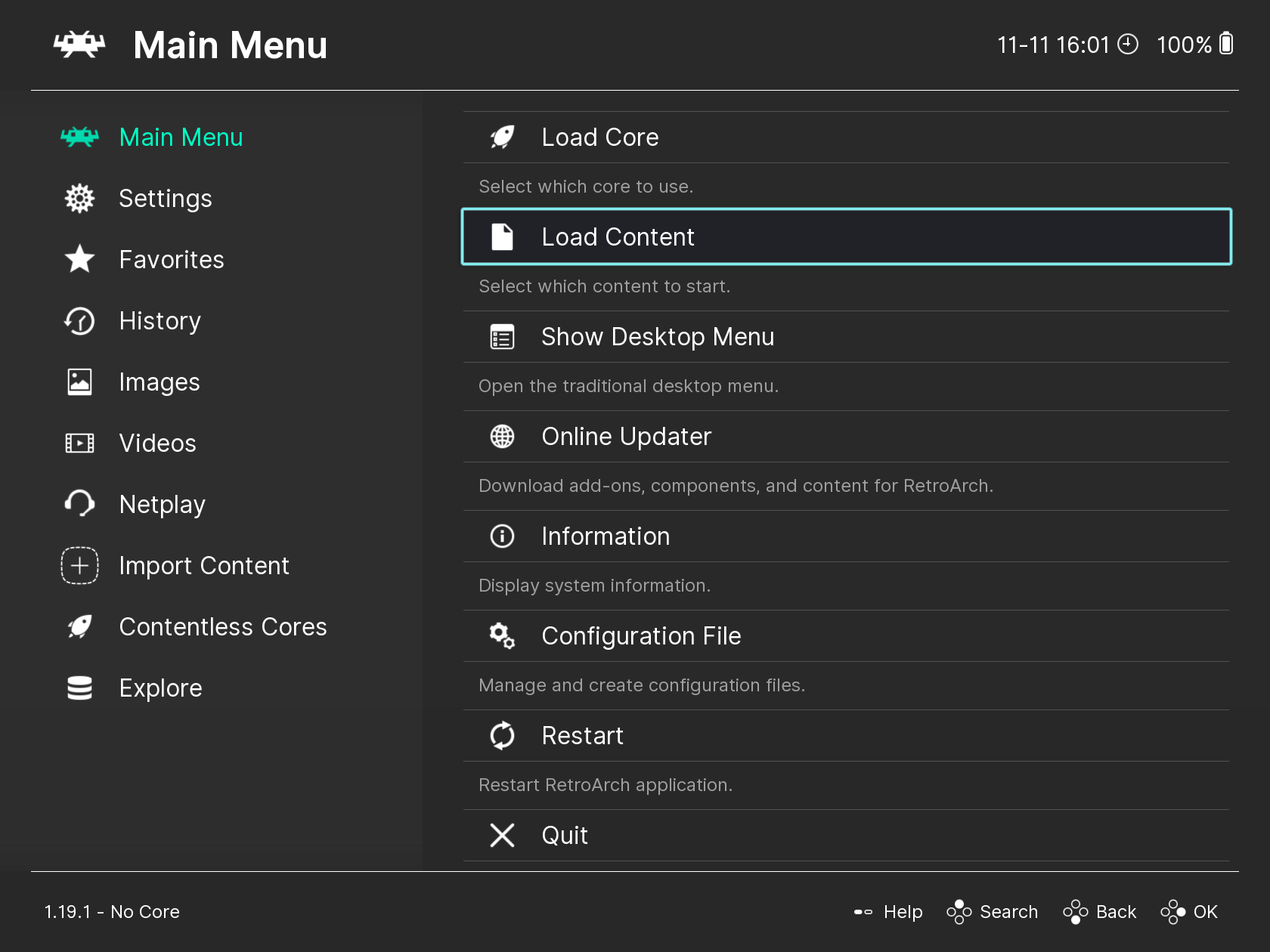1270x952 pixels.
Task: Select the green Main Menu sidebar label
Action: pyautogui.click(x=181, y=137)
